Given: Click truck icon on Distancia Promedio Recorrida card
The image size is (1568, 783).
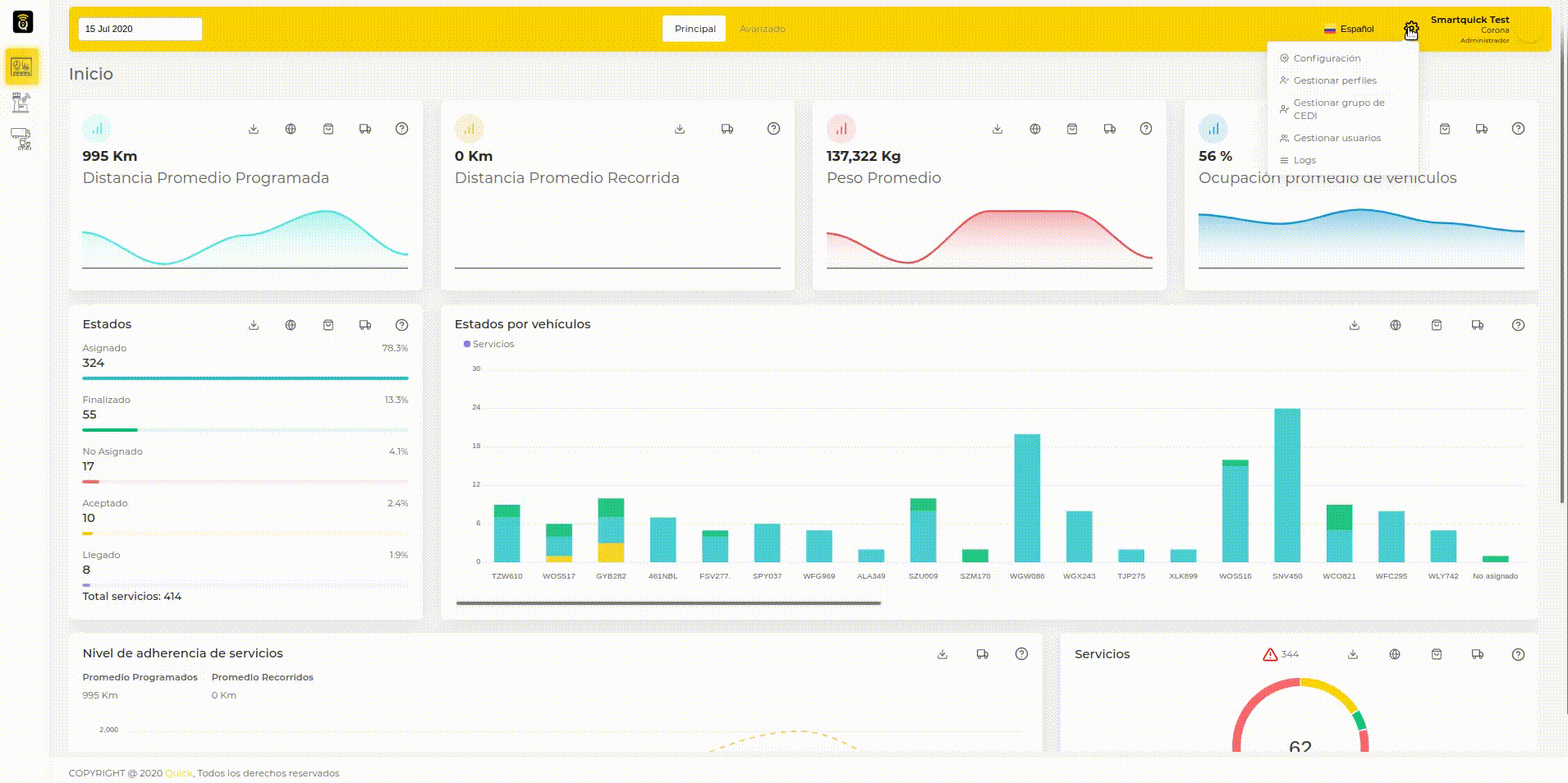Looking at the screenshot, I should pos(727,129).
